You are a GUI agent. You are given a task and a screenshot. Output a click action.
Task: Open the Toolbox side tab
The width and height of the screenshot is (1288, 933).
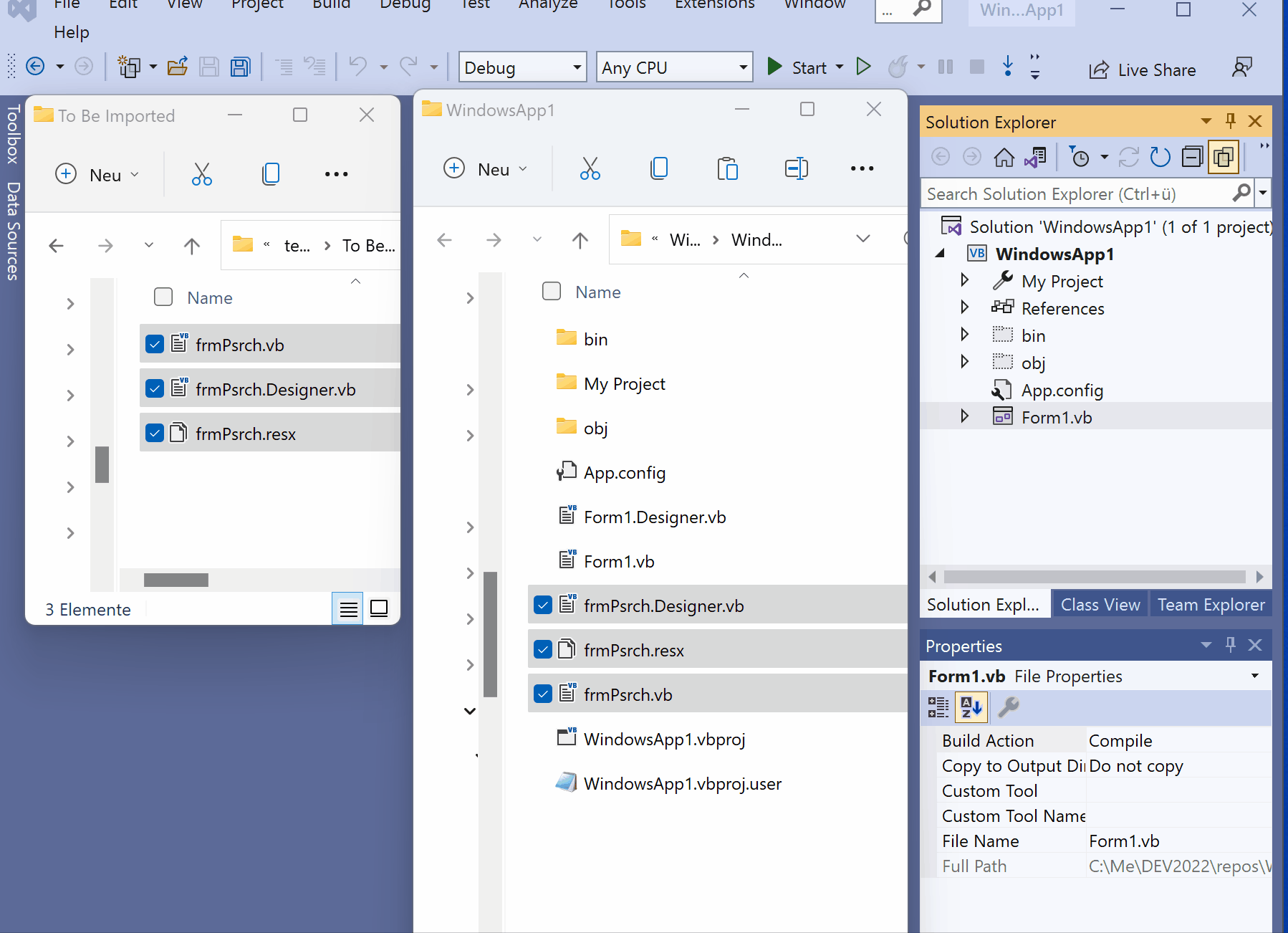12,134
